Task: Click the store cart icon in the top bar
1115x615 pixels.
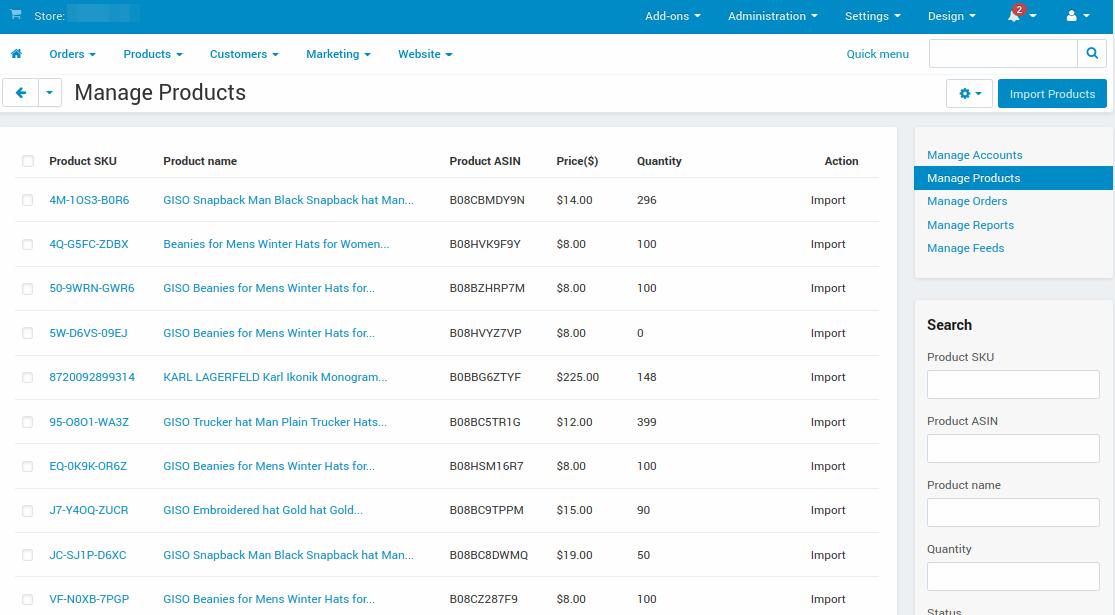Action: 14,15
